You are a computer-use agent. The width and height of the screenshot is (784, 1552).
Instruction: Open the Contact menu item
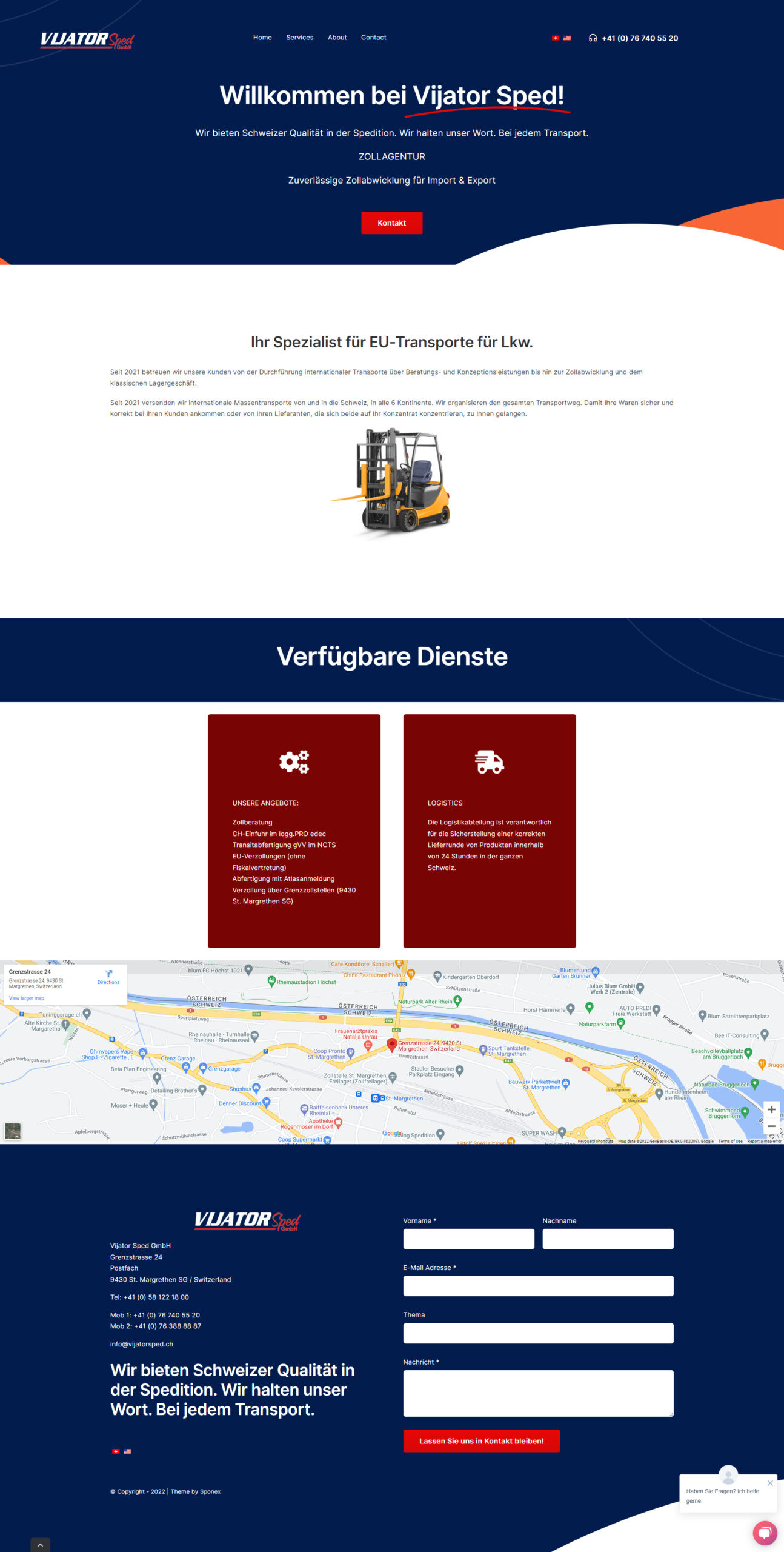(373, 38)
